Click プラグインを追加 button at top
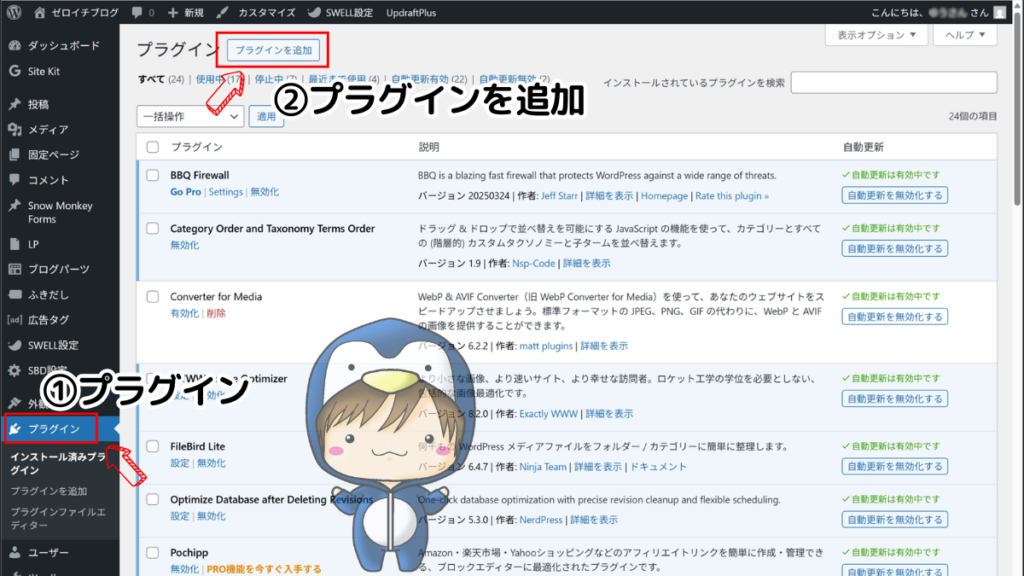 (273, 50)
